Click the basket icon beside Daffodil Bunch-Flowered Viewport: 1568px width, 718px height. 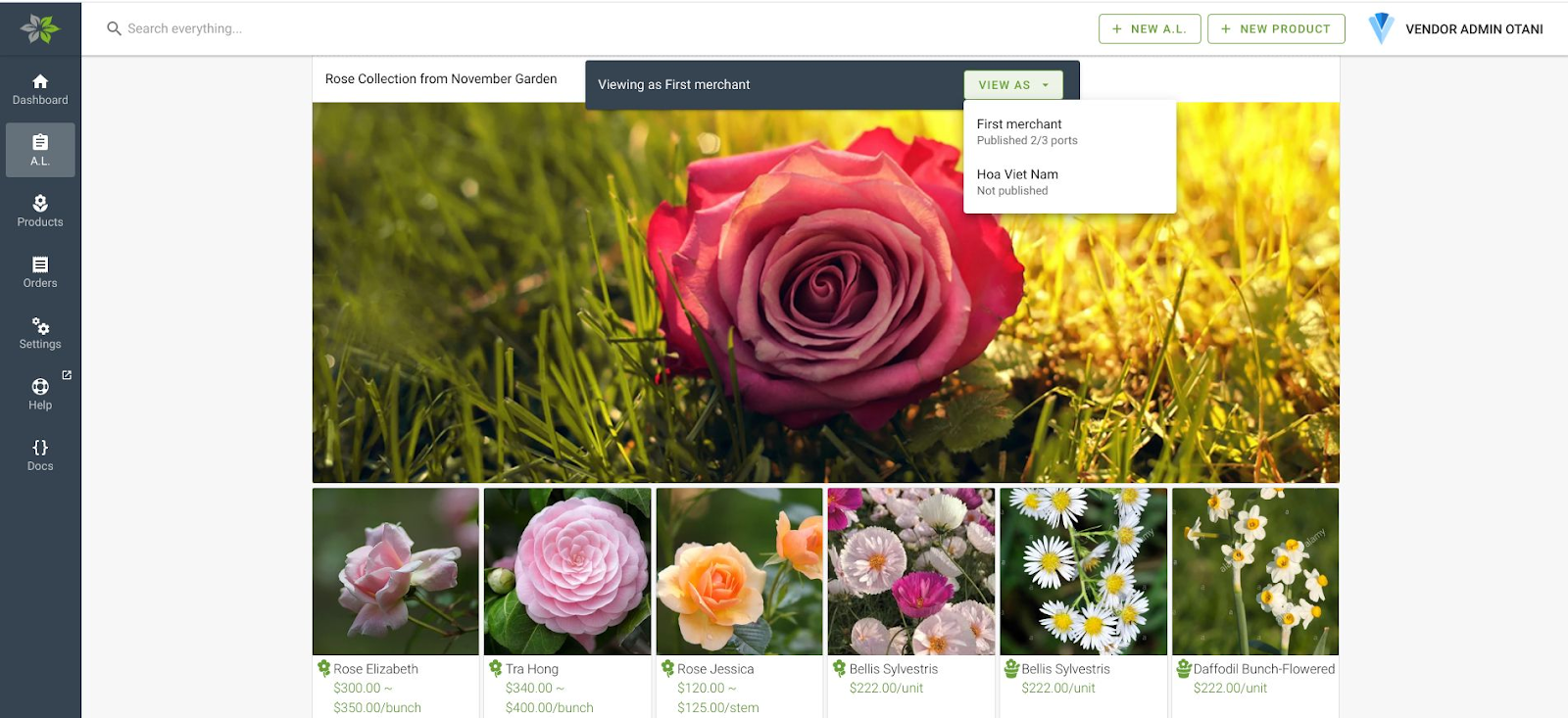[1184, 668]
